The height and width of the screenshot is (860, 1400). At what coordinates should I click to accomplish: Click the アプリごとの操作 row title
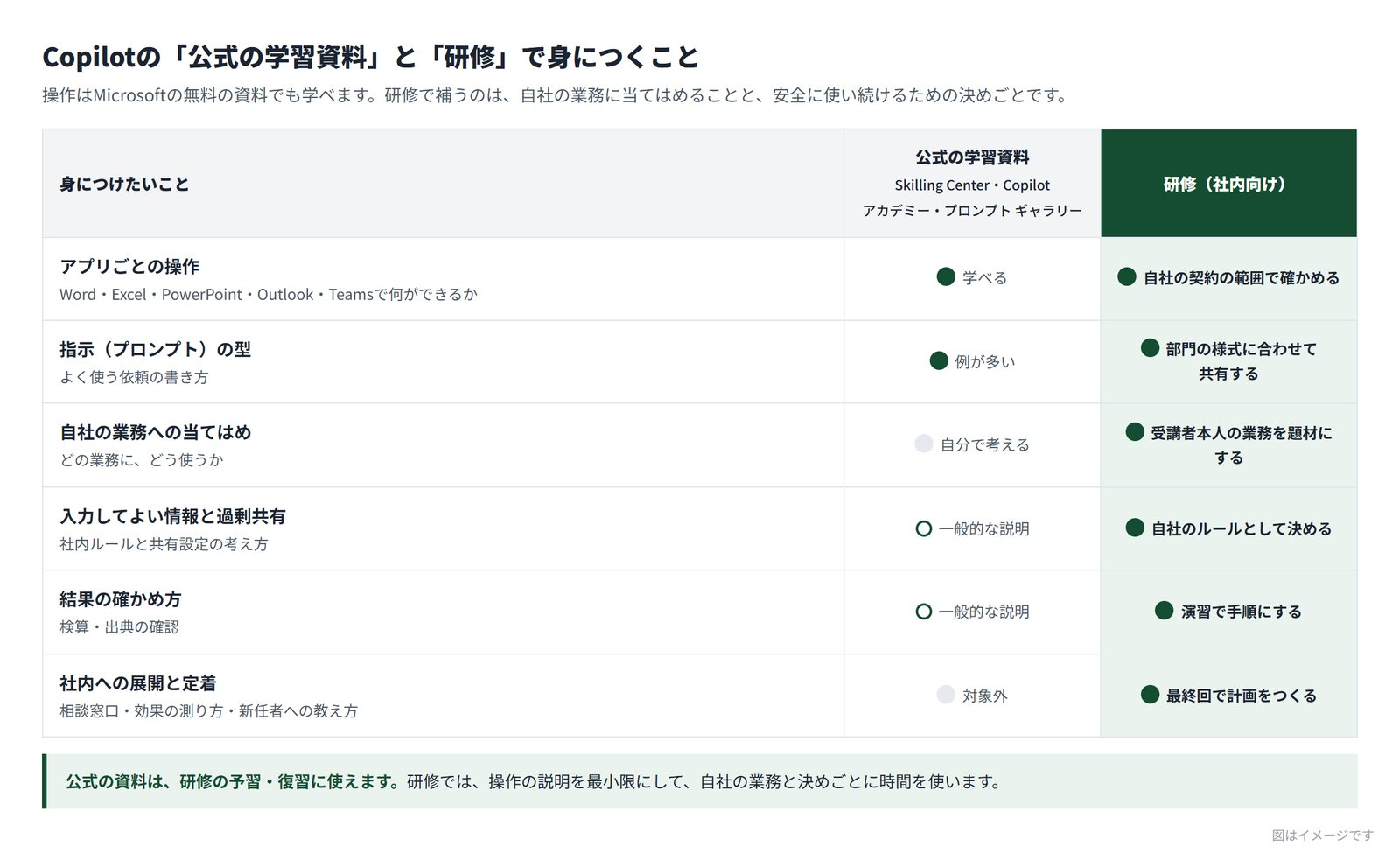click(x=129, y=267)
